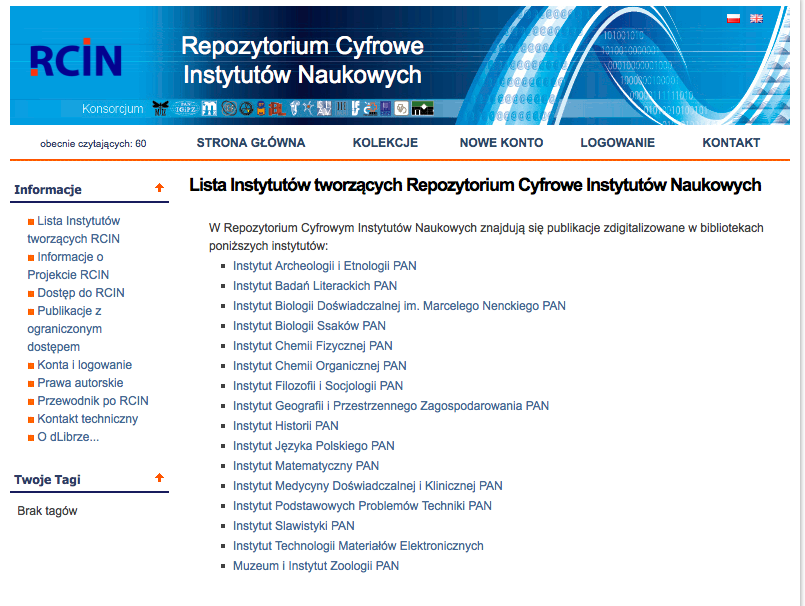Open the orange cross consortium logo
This screenshot has height=606, width=805.
click(370, 108)
